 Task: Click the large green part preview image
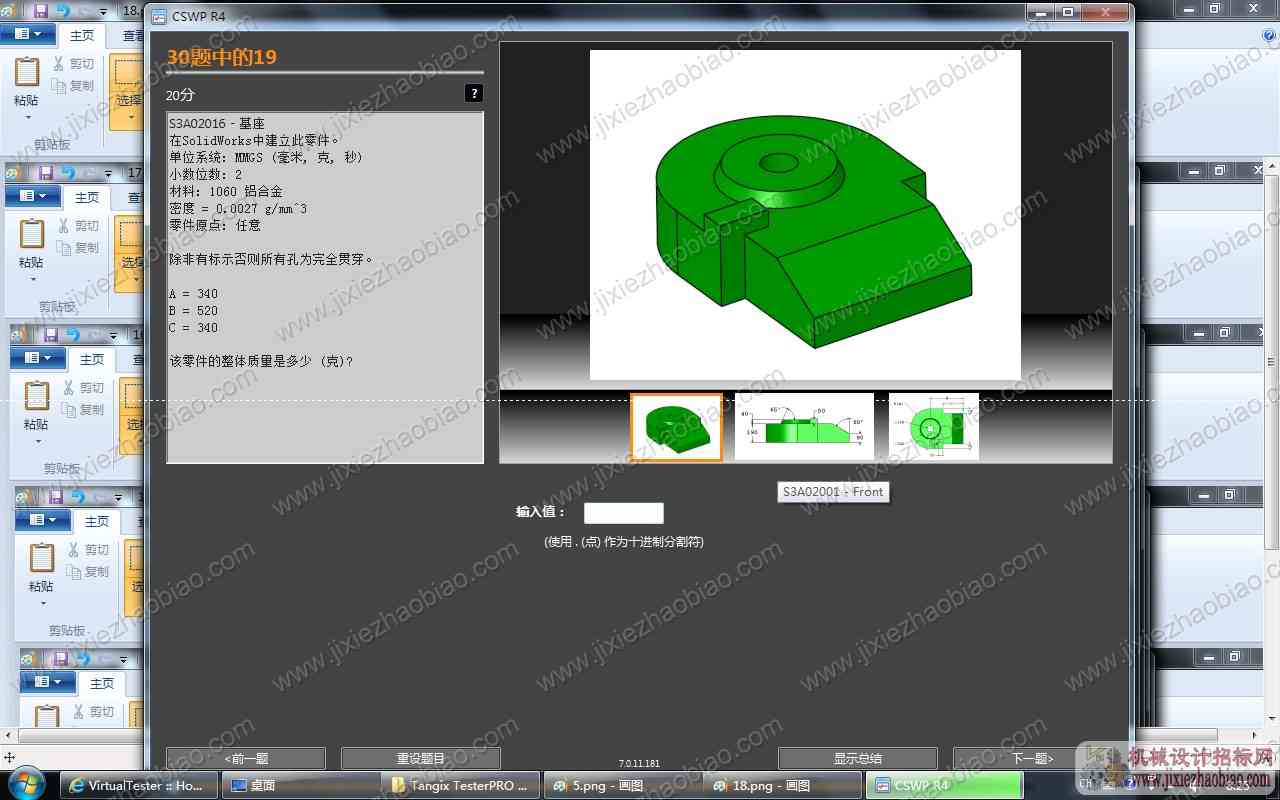805,215
